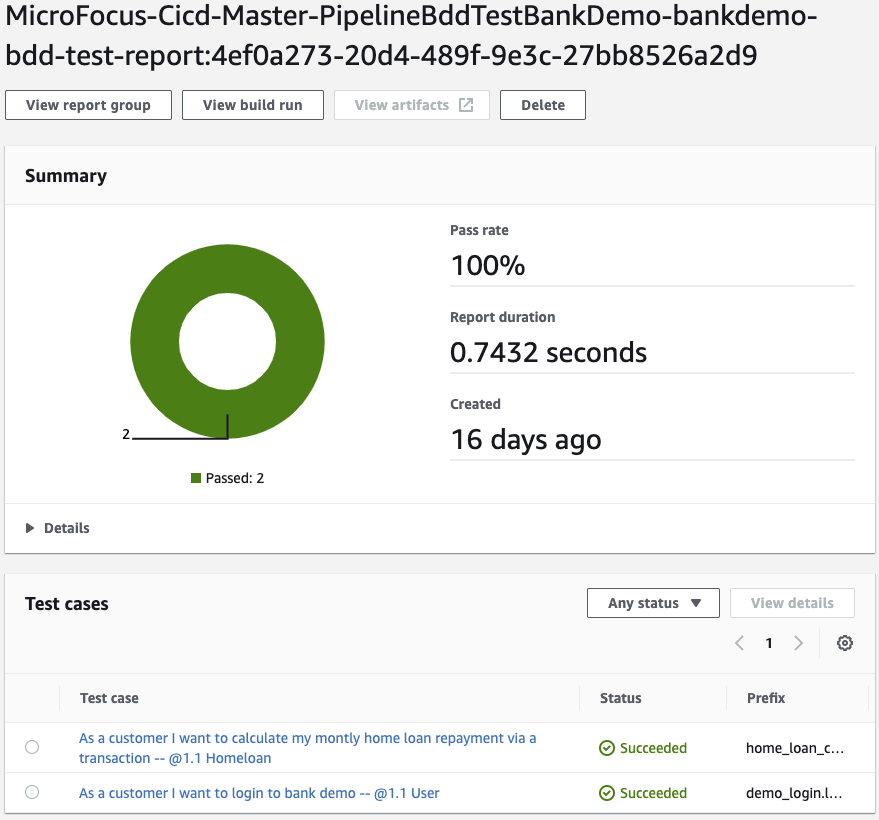This screenshot has height=820, width=879.
Task: Click the checkbox column header cell
Action: pyautogui.click(x=31, y=698)
